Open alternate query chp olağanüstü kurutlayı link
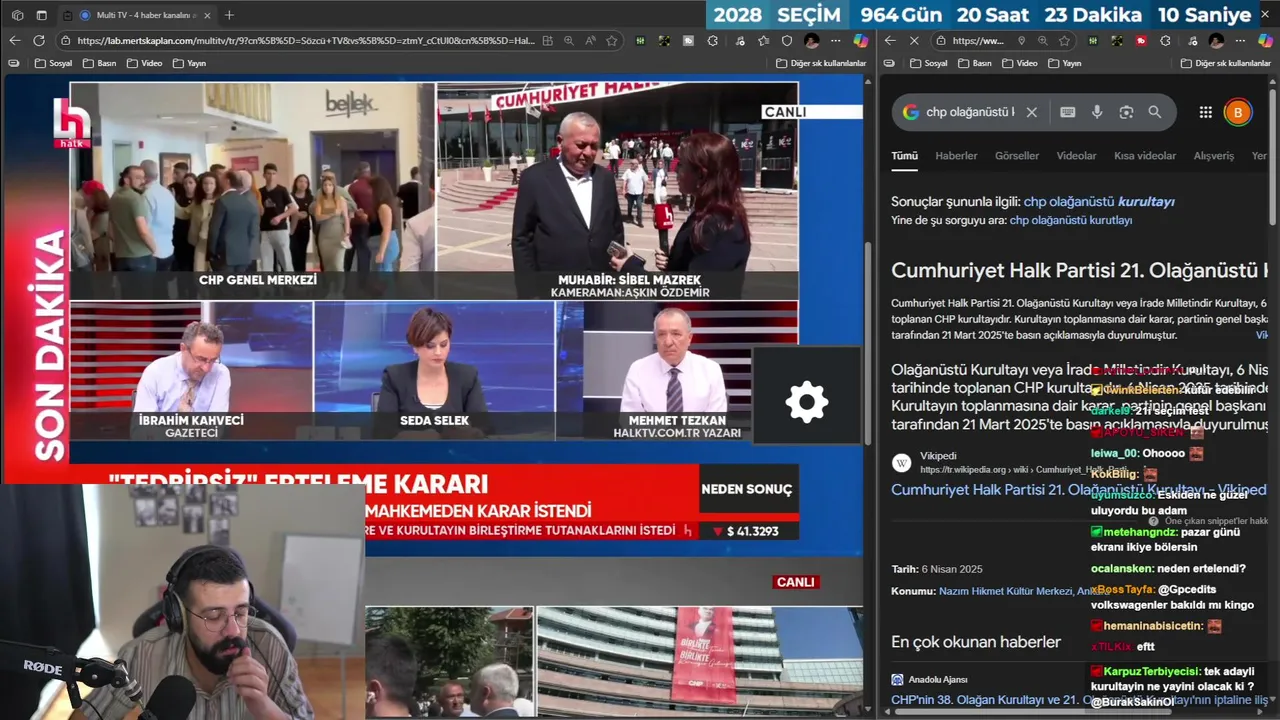 (1071, 220)
